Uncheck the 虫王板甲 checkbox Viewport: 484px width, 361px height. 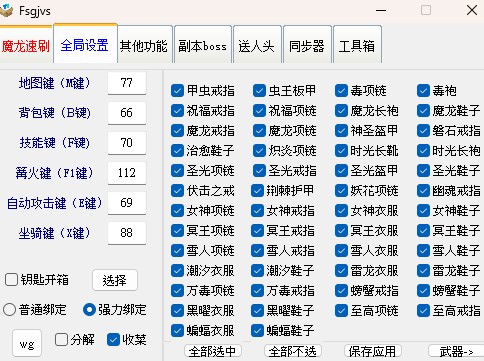pyautogui.click(x=259, y=91)
